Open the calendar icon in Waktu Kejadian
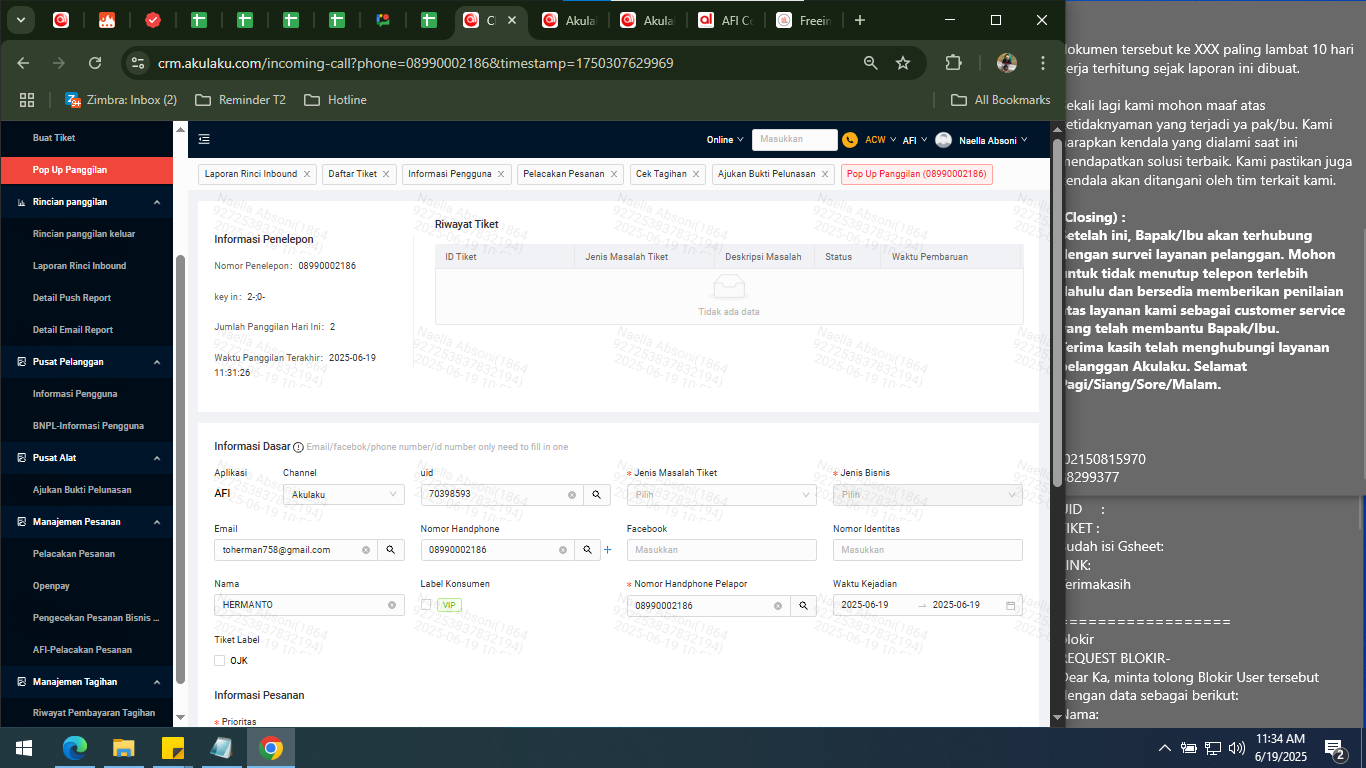The image size is (1366, 768). coord(1011,606)
